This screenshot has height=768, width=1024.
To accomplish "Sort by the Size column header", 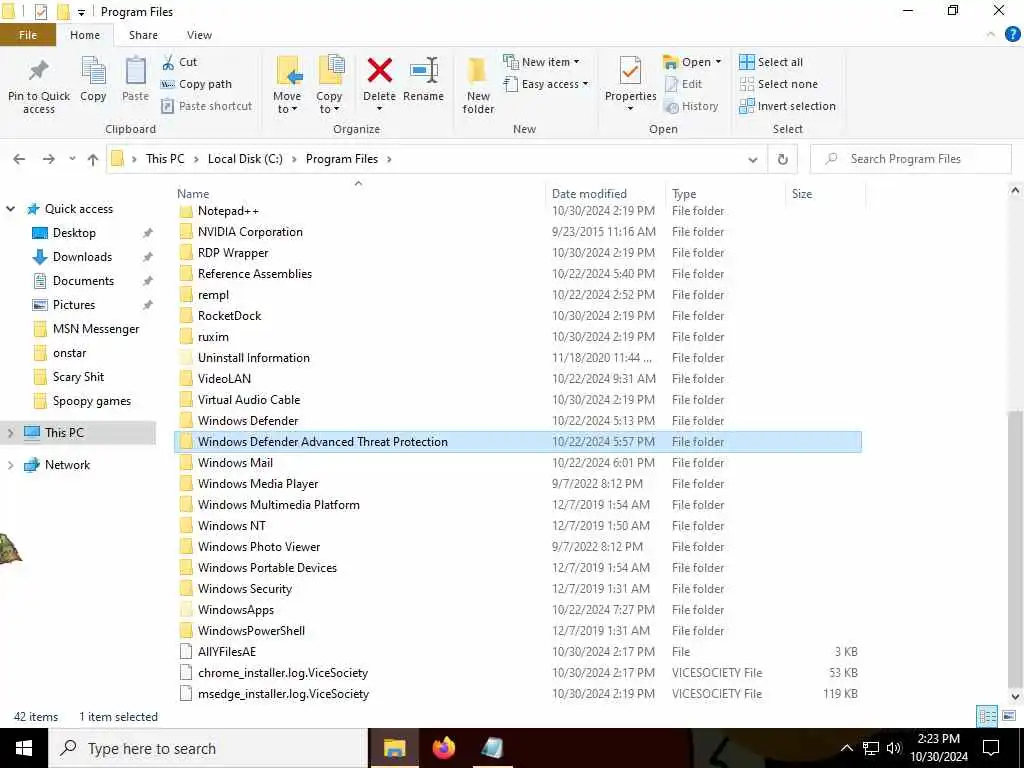I will pyautogui.click(x=825, y=194).
